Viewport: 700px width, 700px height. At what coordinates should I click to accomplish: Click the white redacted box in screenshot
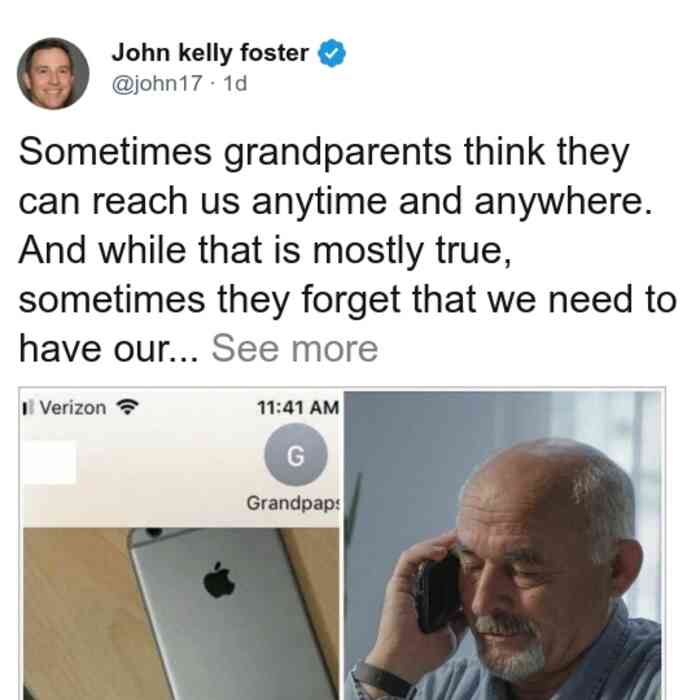point(50,462)
